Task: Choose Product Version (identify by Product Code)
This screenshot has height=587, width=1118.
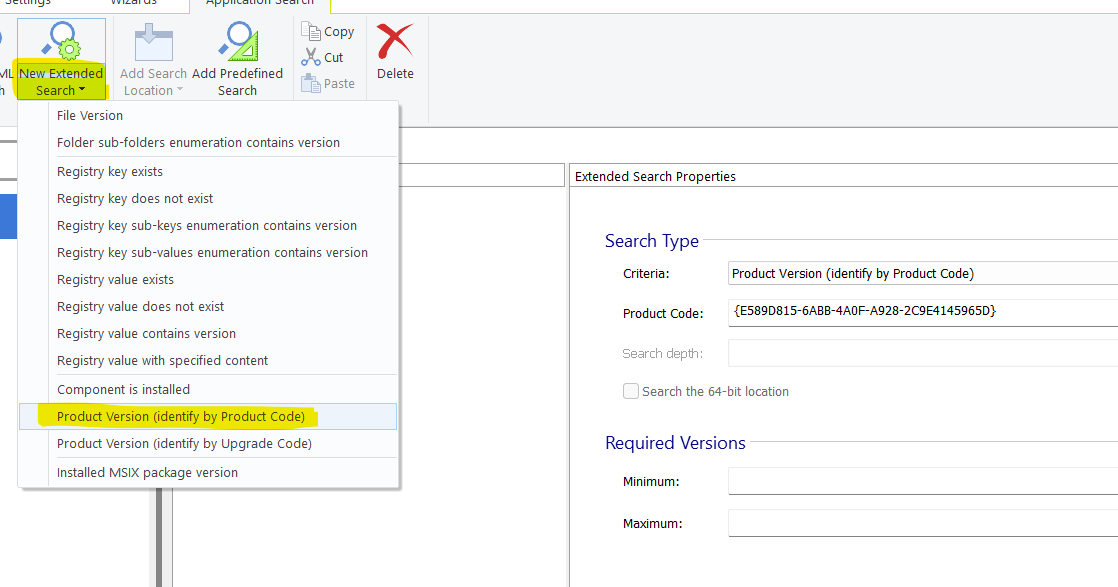Action: point(181,416)
